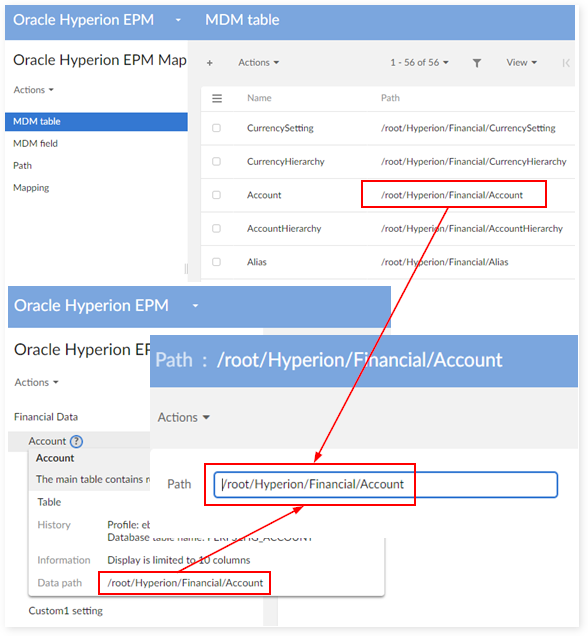Click inside the Path input field
Viewport: 588px width, 636px height.
click(x=385, y=484)
